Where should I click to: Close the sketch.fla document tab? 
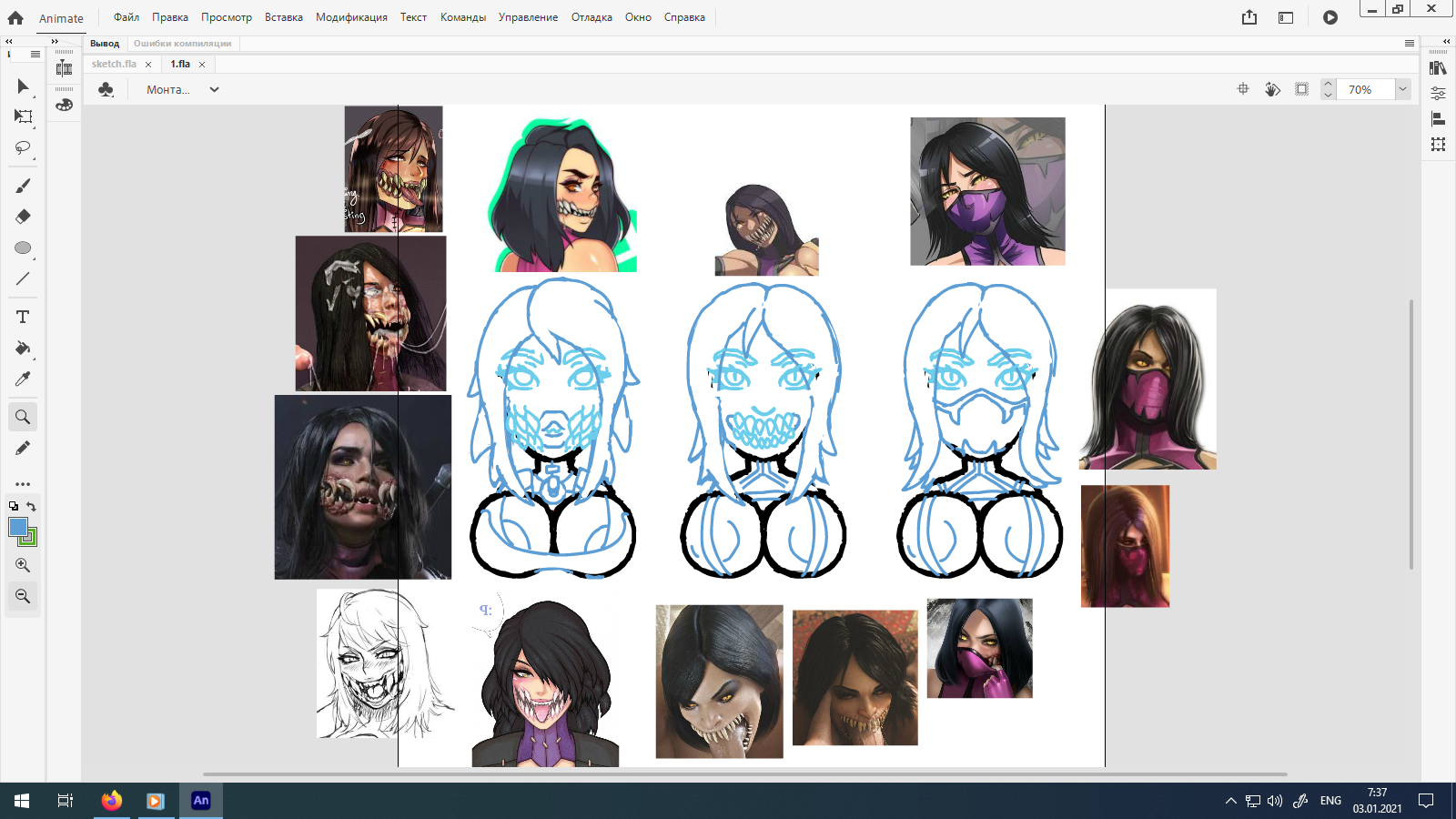pyautogui.click(x=148, y=65)
